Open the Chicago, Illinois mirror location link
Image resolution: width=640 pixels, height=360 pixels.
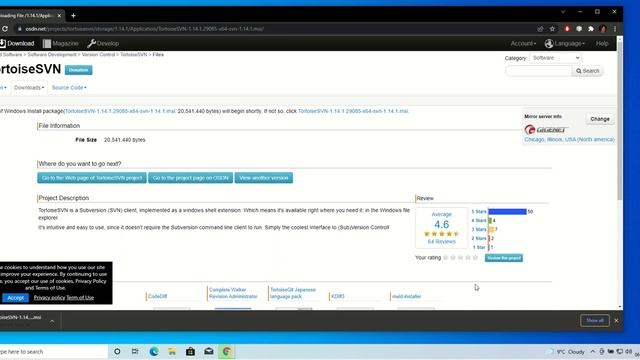pos(569,140)
